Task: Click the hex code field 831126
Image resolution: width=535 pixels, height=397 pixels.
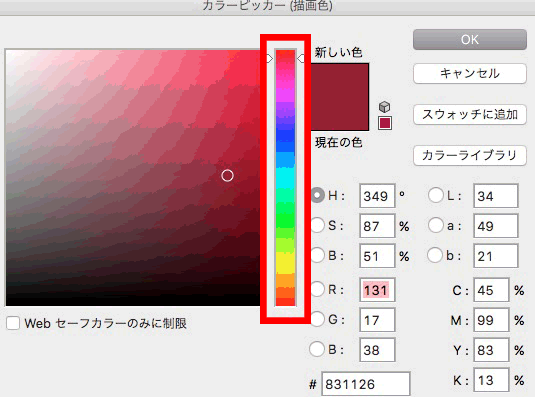Action: (365, 384)
